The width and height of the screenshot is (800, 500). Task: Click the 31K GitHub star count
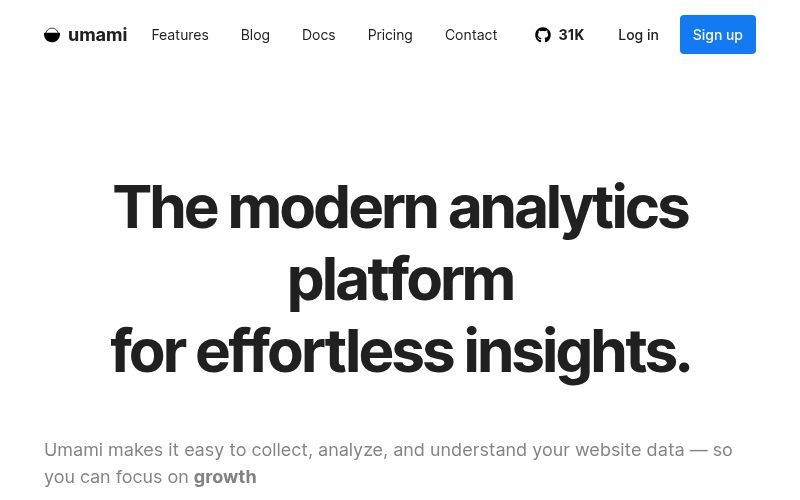[571, 35]
